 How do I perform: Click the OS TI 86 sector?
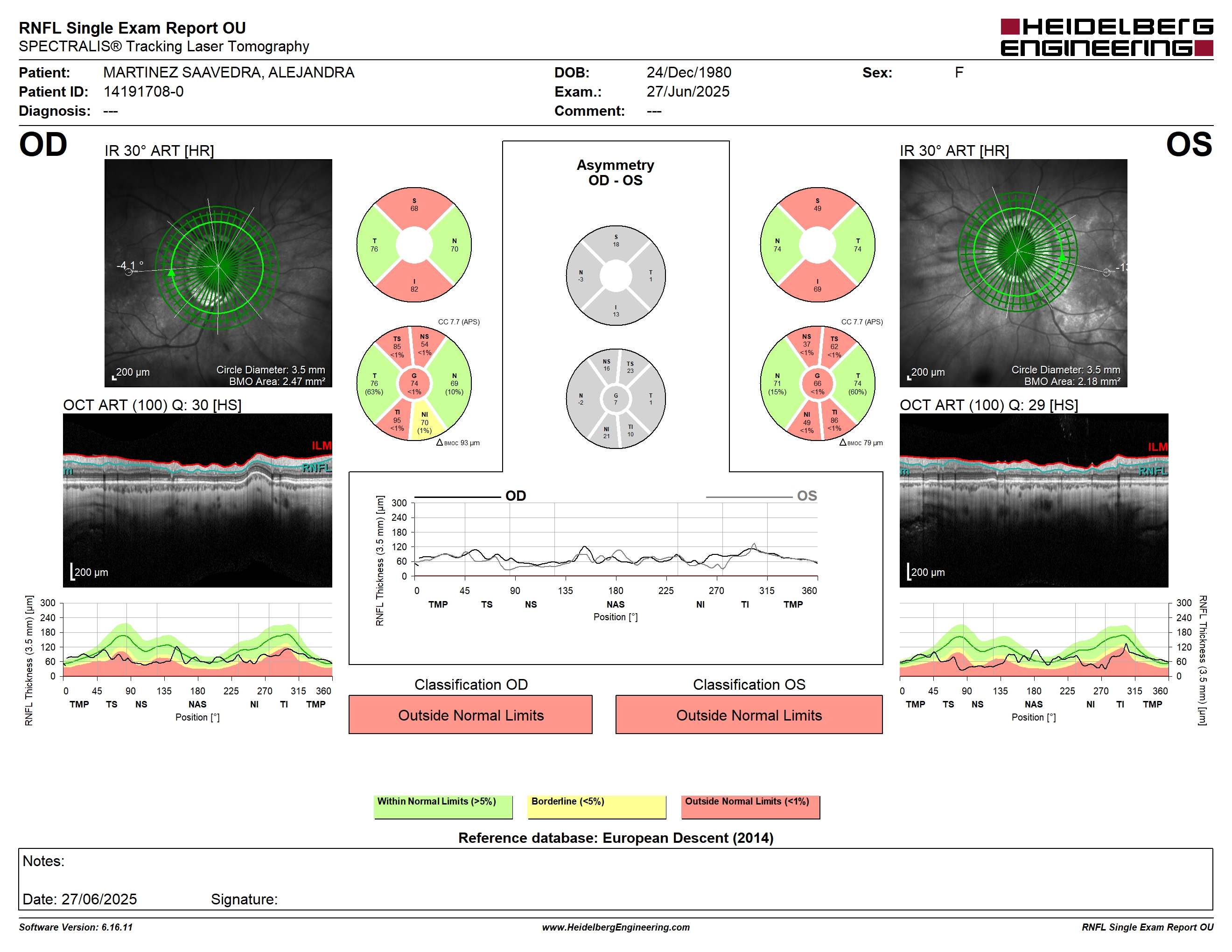834,420
